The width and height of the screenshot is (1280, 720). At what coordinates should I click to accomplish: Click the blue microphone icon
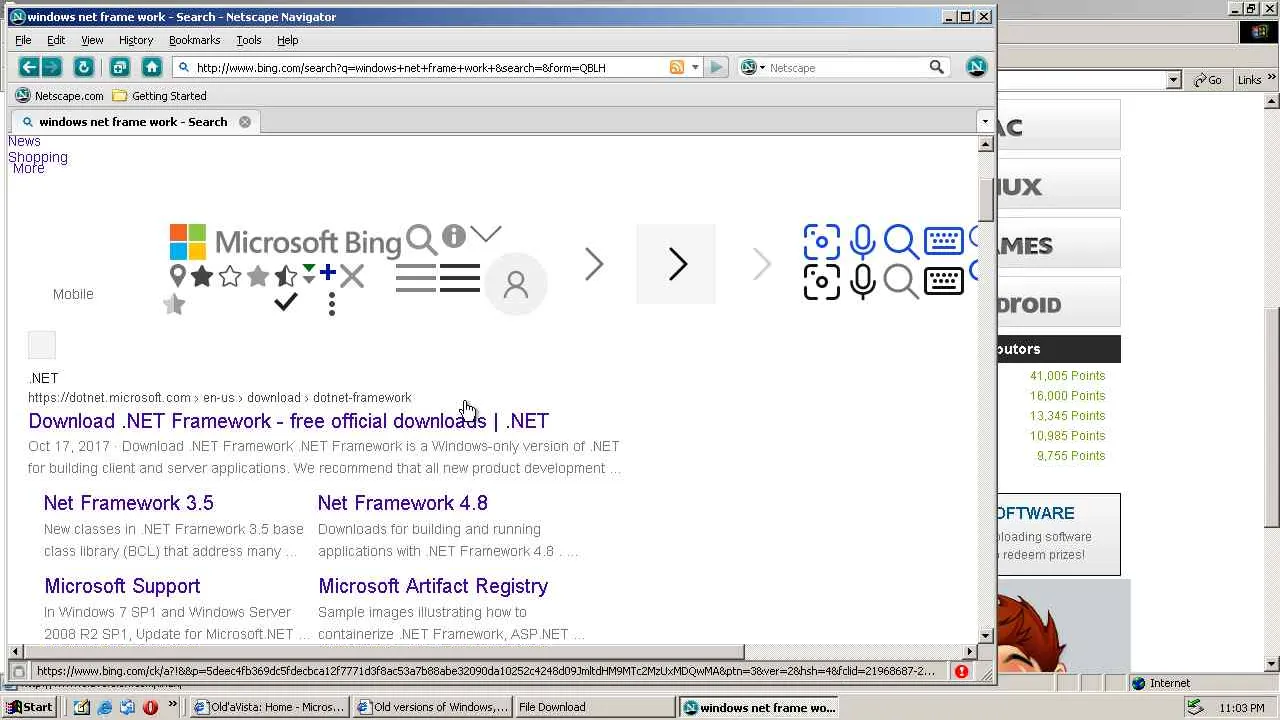[862, 242]
